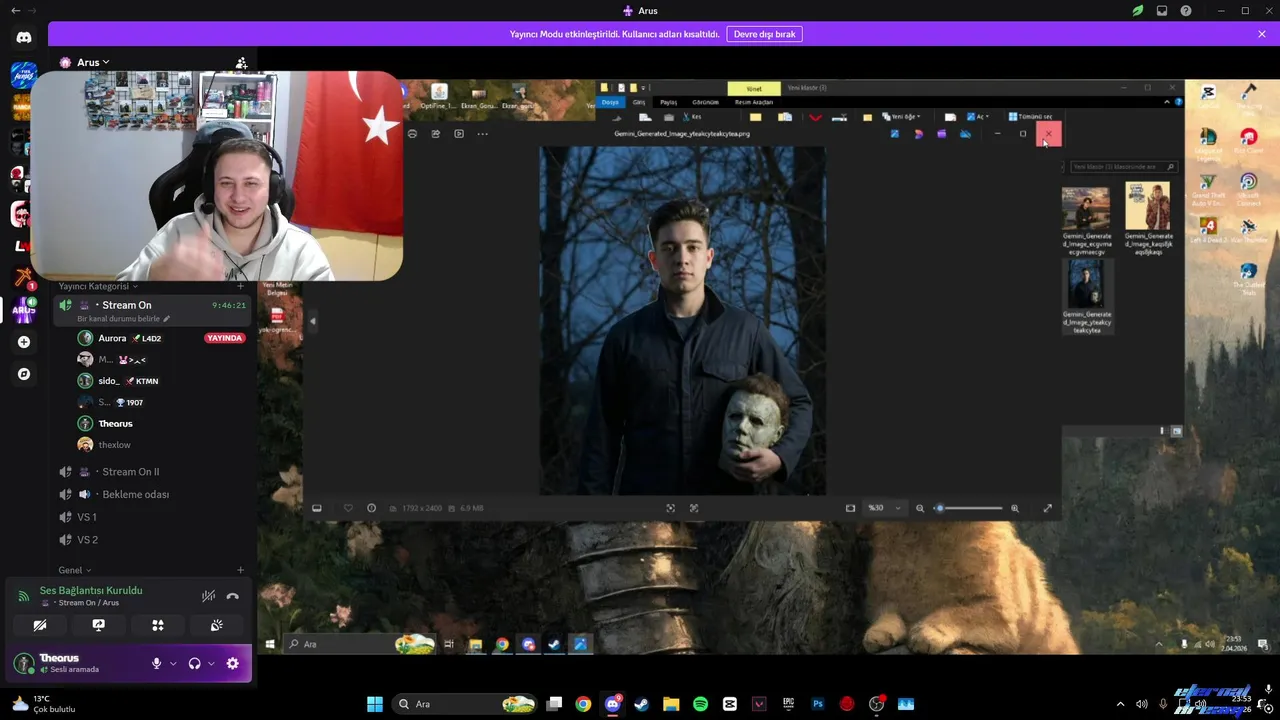Open the Dosya tab in streamed Explorer
Image resolution: width=1280 pixels, height=720 pixels.
click(610, 102)
